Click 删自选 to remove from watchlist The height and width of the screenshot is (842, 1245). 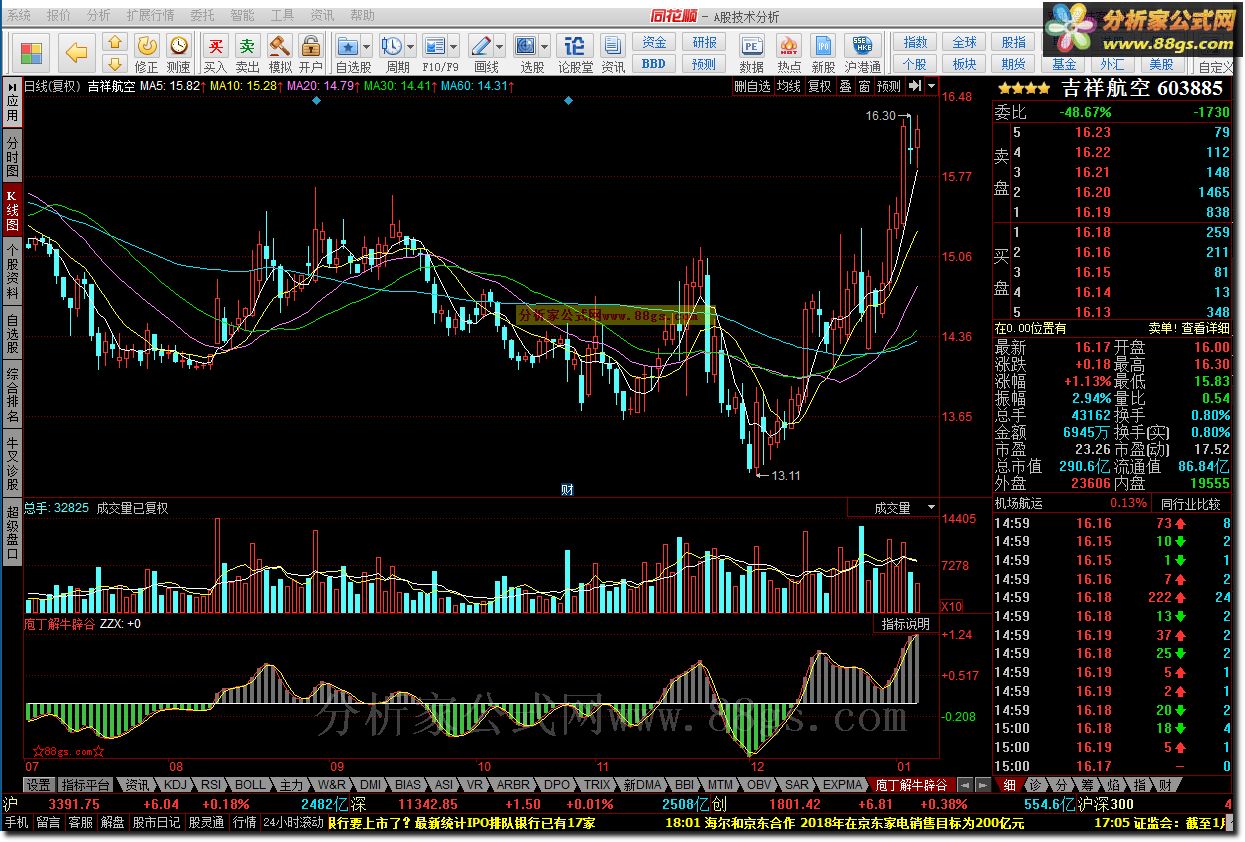pyautogui.click(x=752, y=86)
